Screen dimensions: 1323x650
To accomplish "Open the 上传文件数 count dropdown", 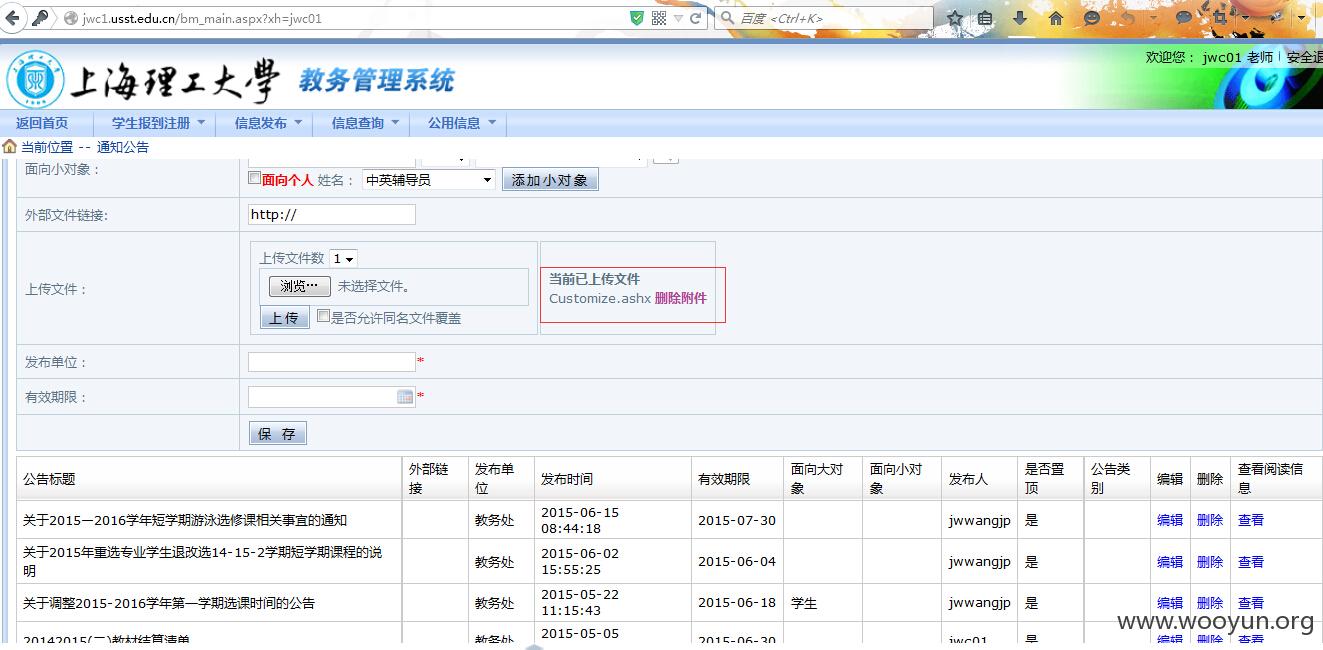I will pyautogui.click(x=343, y=258).
